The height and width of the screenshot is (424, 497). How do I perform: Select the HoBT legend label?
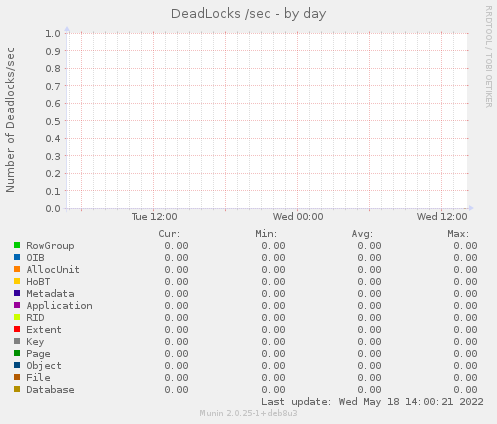[x=38, y=282]
